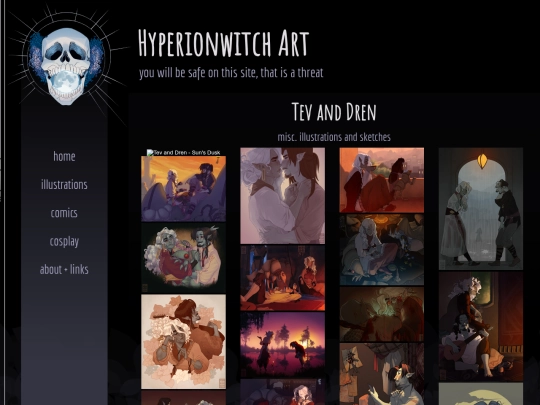Click broken image alt text 'Sun's Dusk'
This screenshot has width=540, height=405.
(184, 153)
